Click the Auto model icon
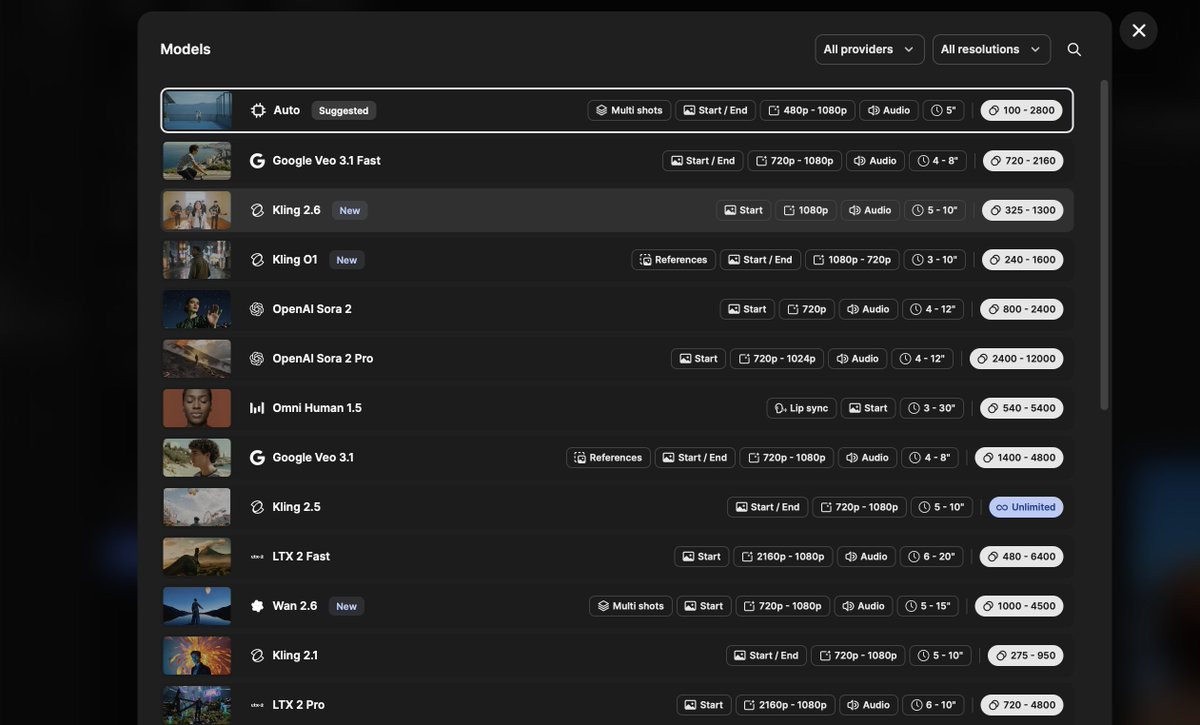The image size is (1200, 725). (x=258, y=110)
